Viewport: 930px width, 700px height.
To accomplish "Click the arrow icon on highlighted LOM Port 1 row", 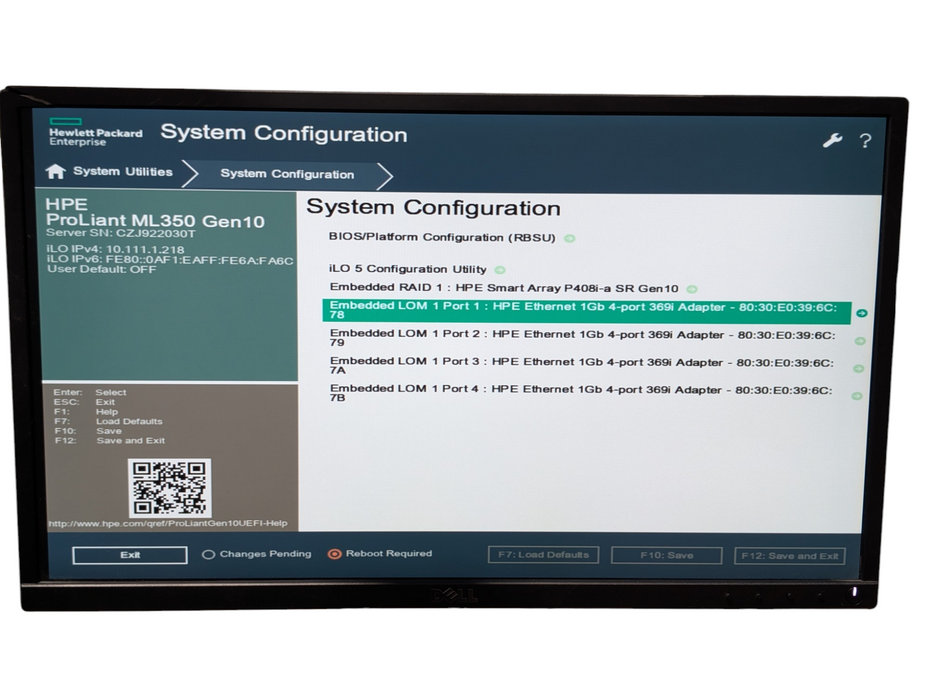I will (x=862, y=313).
